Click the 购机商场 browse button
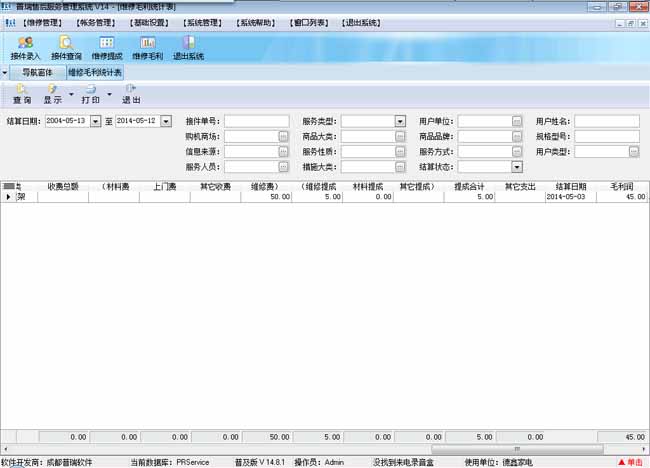 point(283,136)
